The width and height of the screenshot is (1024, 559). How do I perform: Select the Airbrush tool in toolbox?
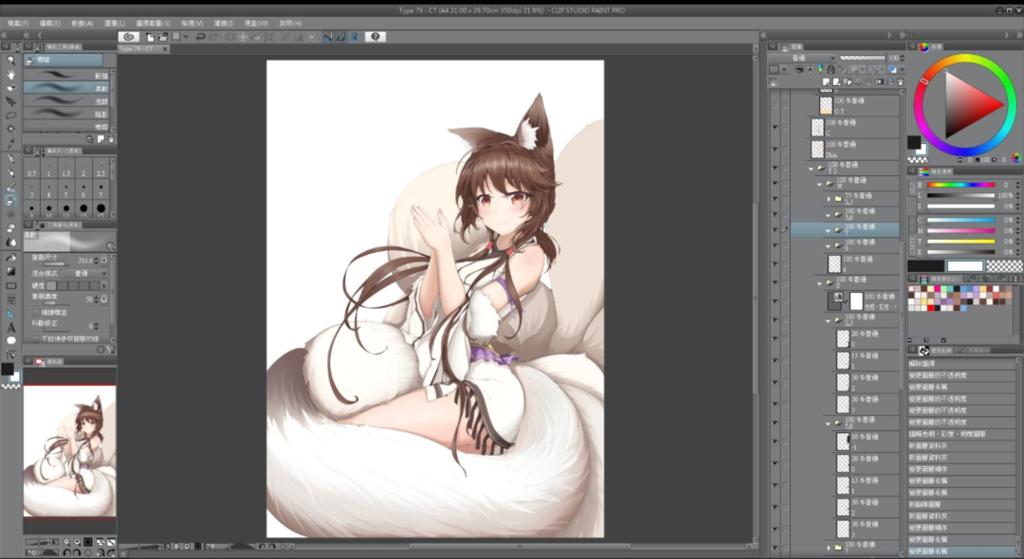tap(10, 201)
